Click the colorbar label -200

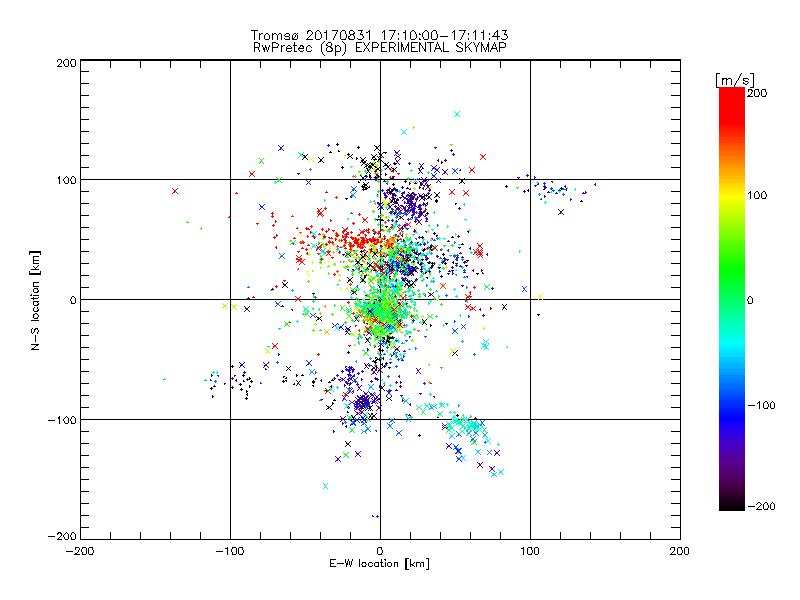[761, 506]
